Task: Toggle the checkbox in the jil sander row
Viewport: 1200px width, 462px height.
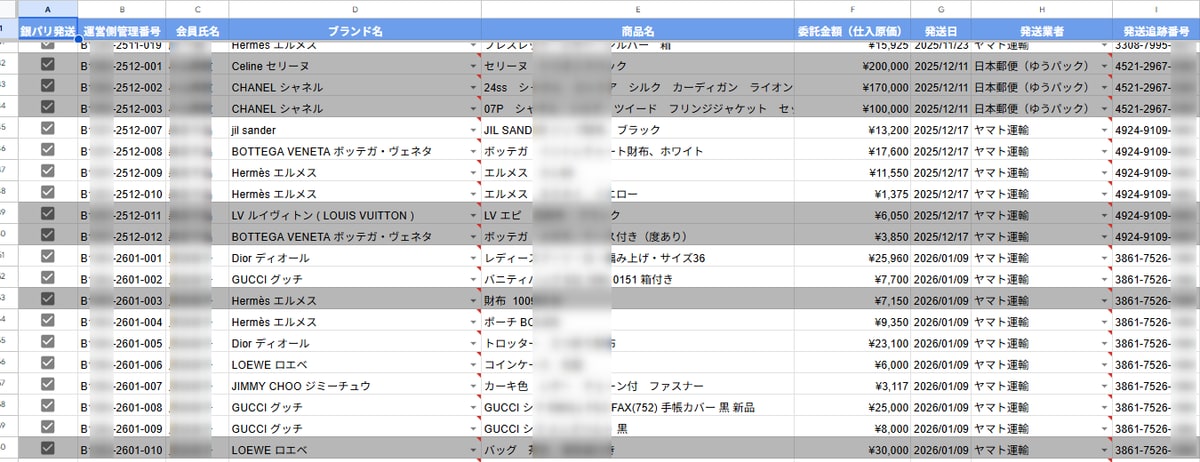Action: click(x=47, y=129)
